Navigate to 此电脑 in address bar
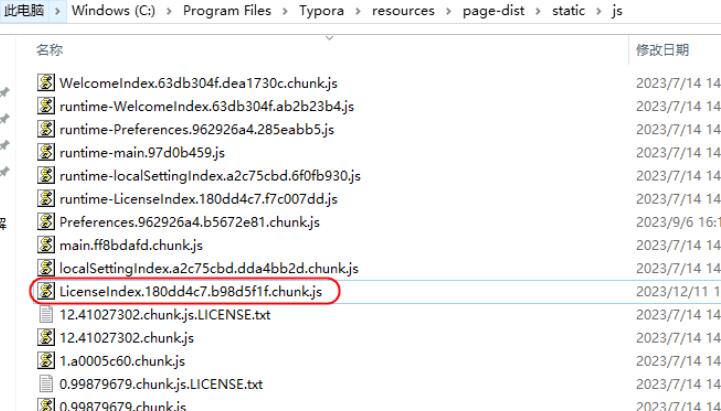This screenshot has width=721, height=411. coord(24,10)
